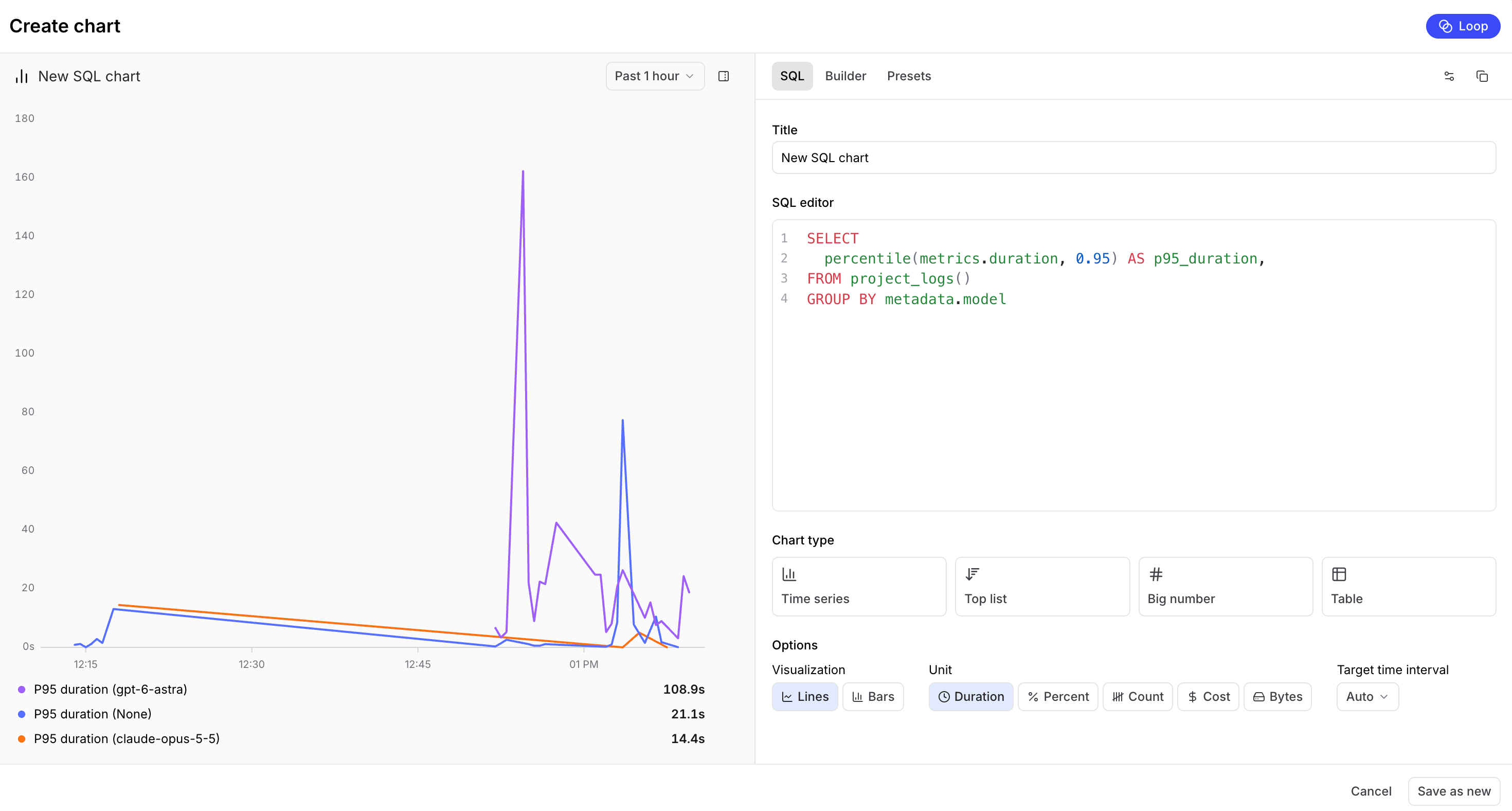Set unit to Count
The image size is (1512, 811).
pos(1138,696)
